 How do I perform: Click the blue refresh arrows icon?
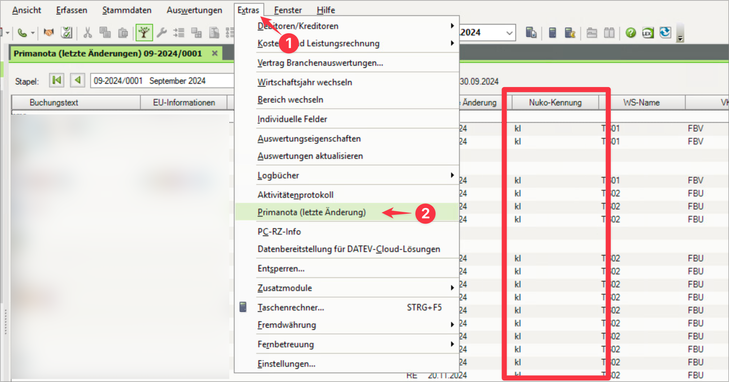[x=665, y=33]
